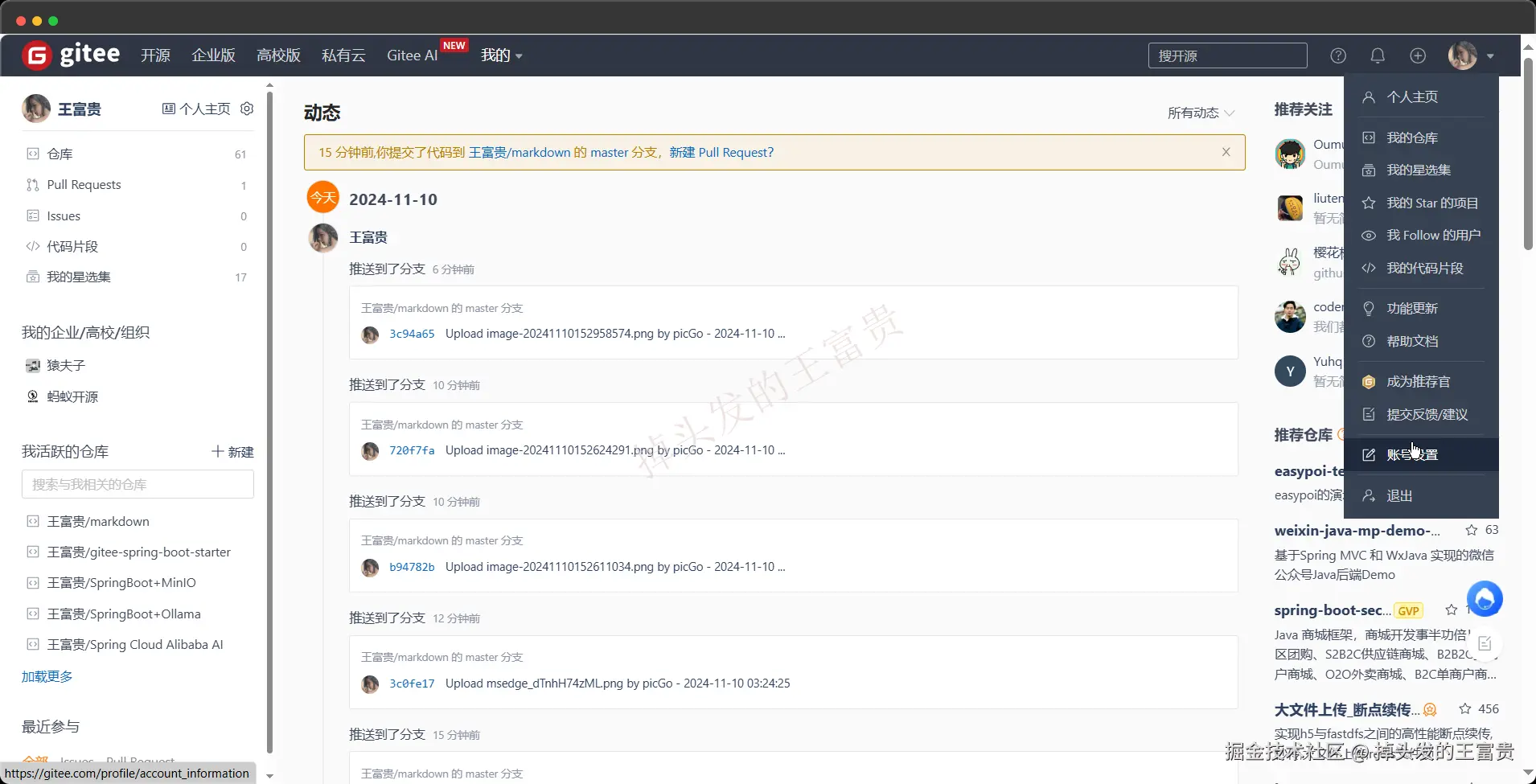Select 我的星选集 in the avatar dropdown menu
Screen dimensions: 1536x784
click(x=1421, y=170)
